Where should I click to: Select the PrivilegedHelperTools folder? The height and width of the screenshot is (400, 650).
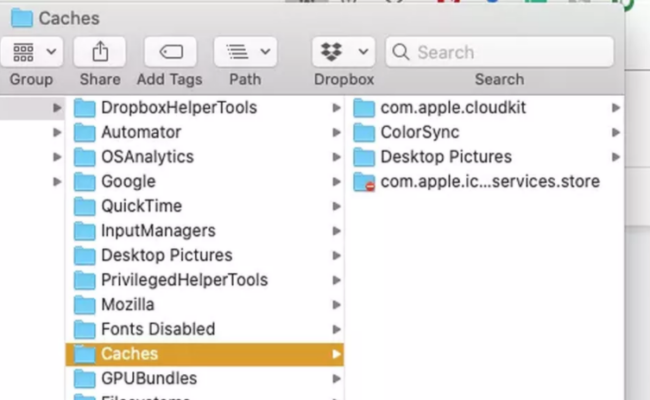(184, 280)
